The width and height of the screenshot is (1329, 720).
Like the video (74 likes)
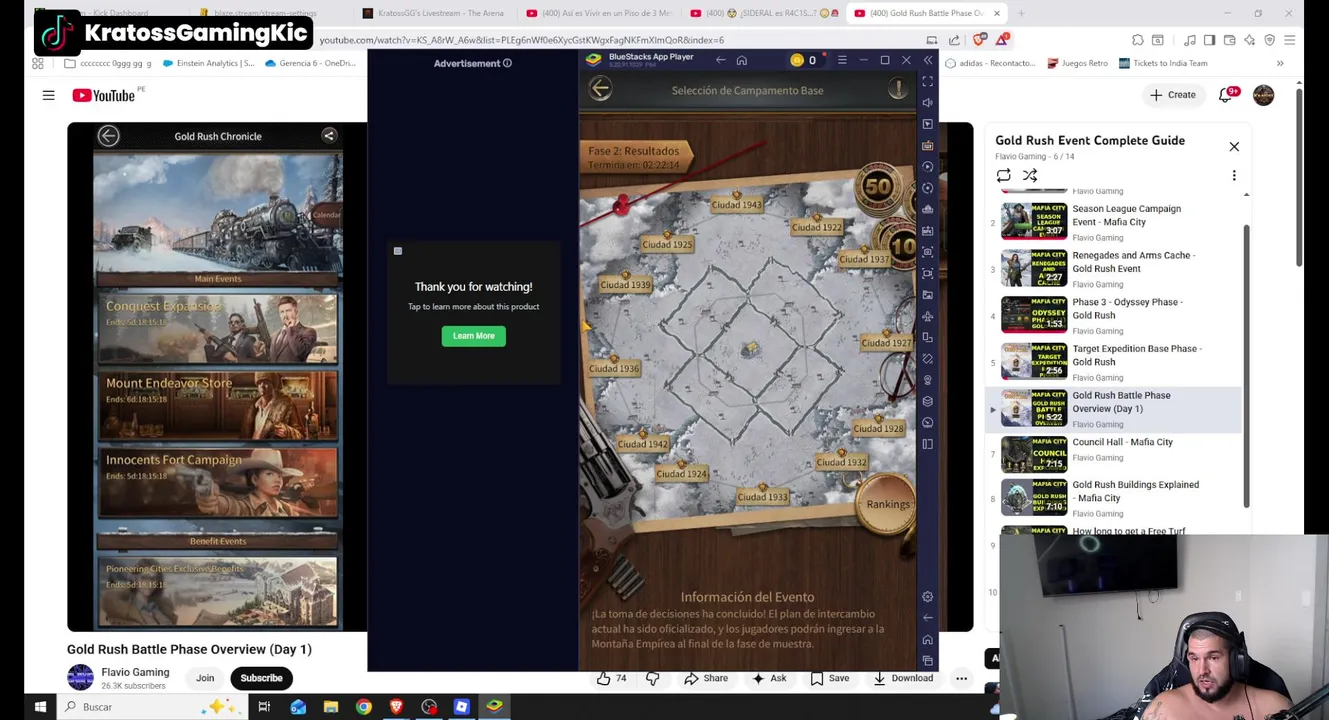[611, 679]
